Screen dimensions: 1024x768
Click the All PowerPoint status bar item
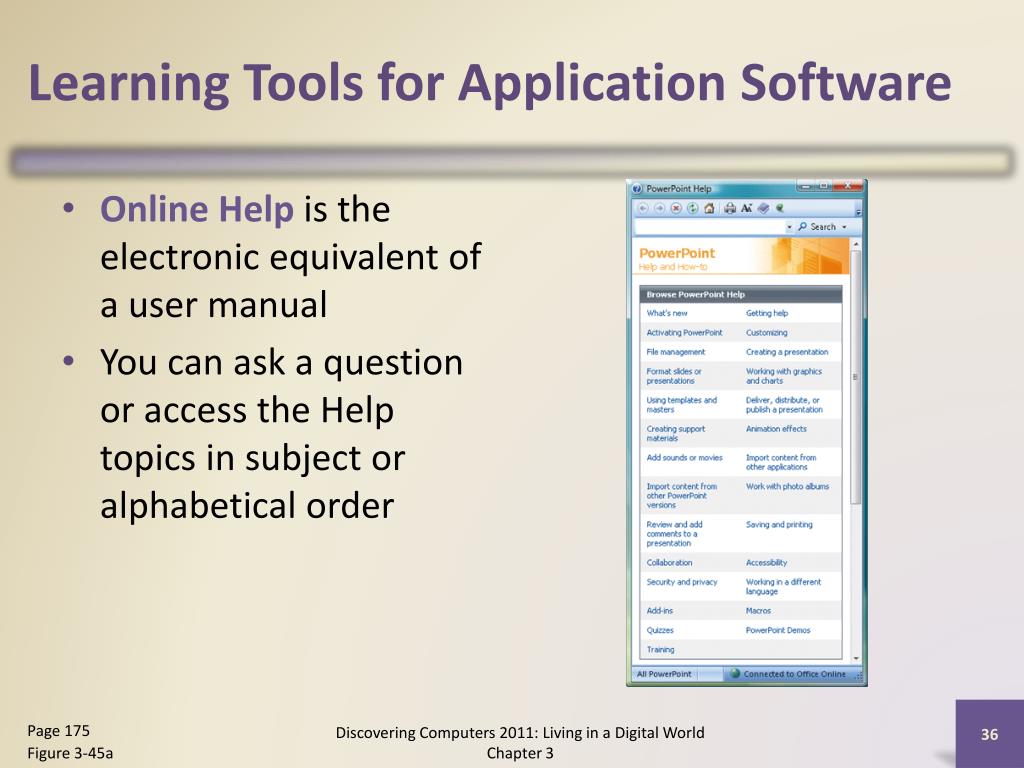tap(664, 674)
